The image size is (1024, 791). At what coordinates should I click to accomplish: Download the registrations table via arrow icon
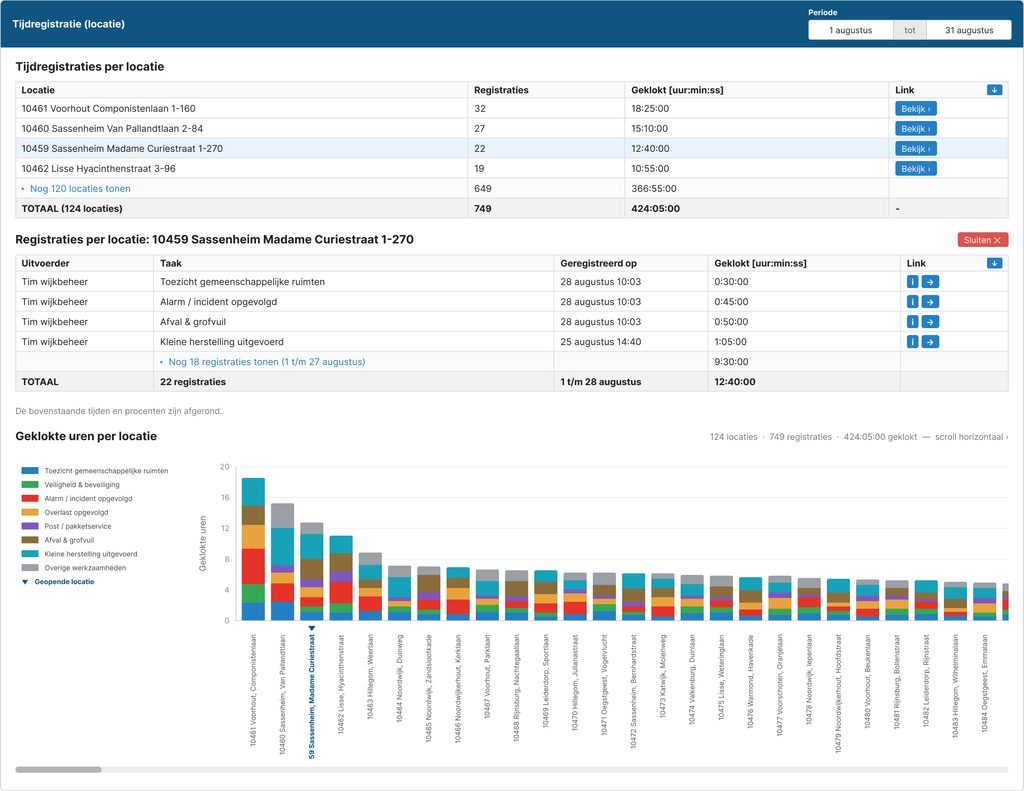tap(994, 263)
